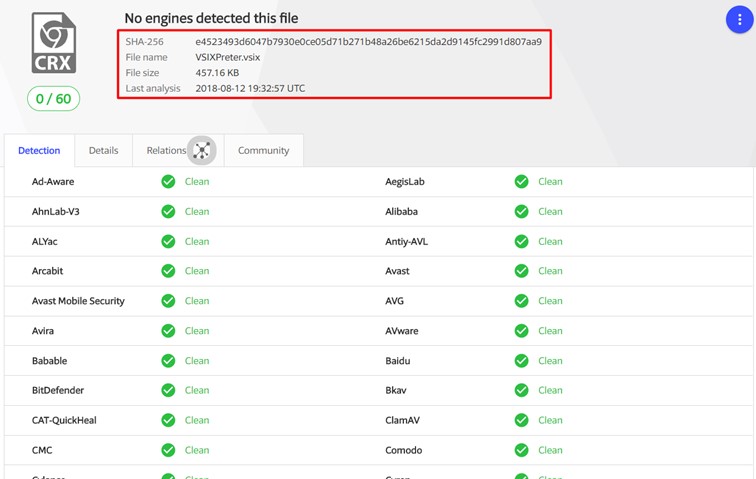This screenshot has width=756, height=479.
Task: Click the CAT-QuickHeal engine name
Action: coord(64,420)
